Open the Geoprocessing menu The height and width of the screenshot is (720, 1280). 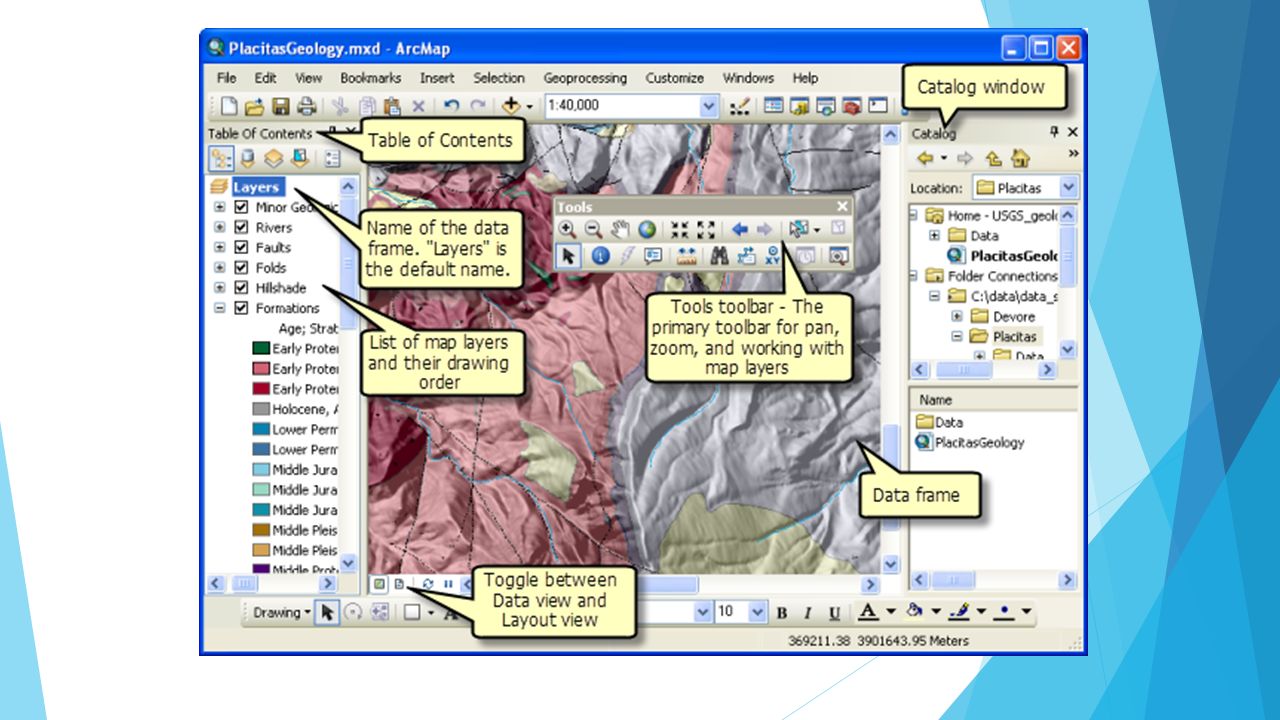[585, 78]
